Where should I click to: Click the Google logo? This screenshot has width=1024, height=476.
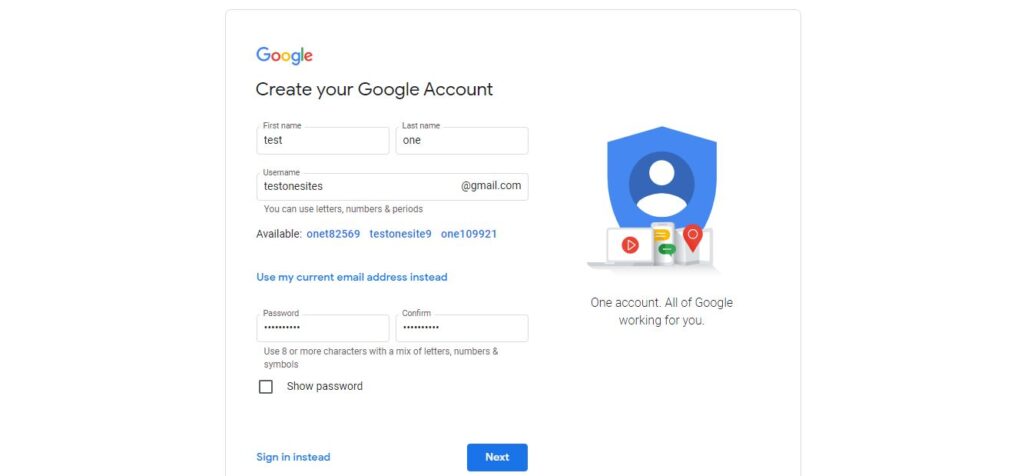284,56
